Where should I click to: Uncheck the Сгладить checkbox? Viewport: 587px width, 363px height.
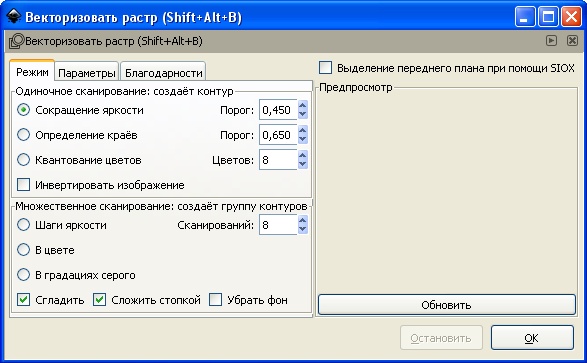[x=24, y=300]
